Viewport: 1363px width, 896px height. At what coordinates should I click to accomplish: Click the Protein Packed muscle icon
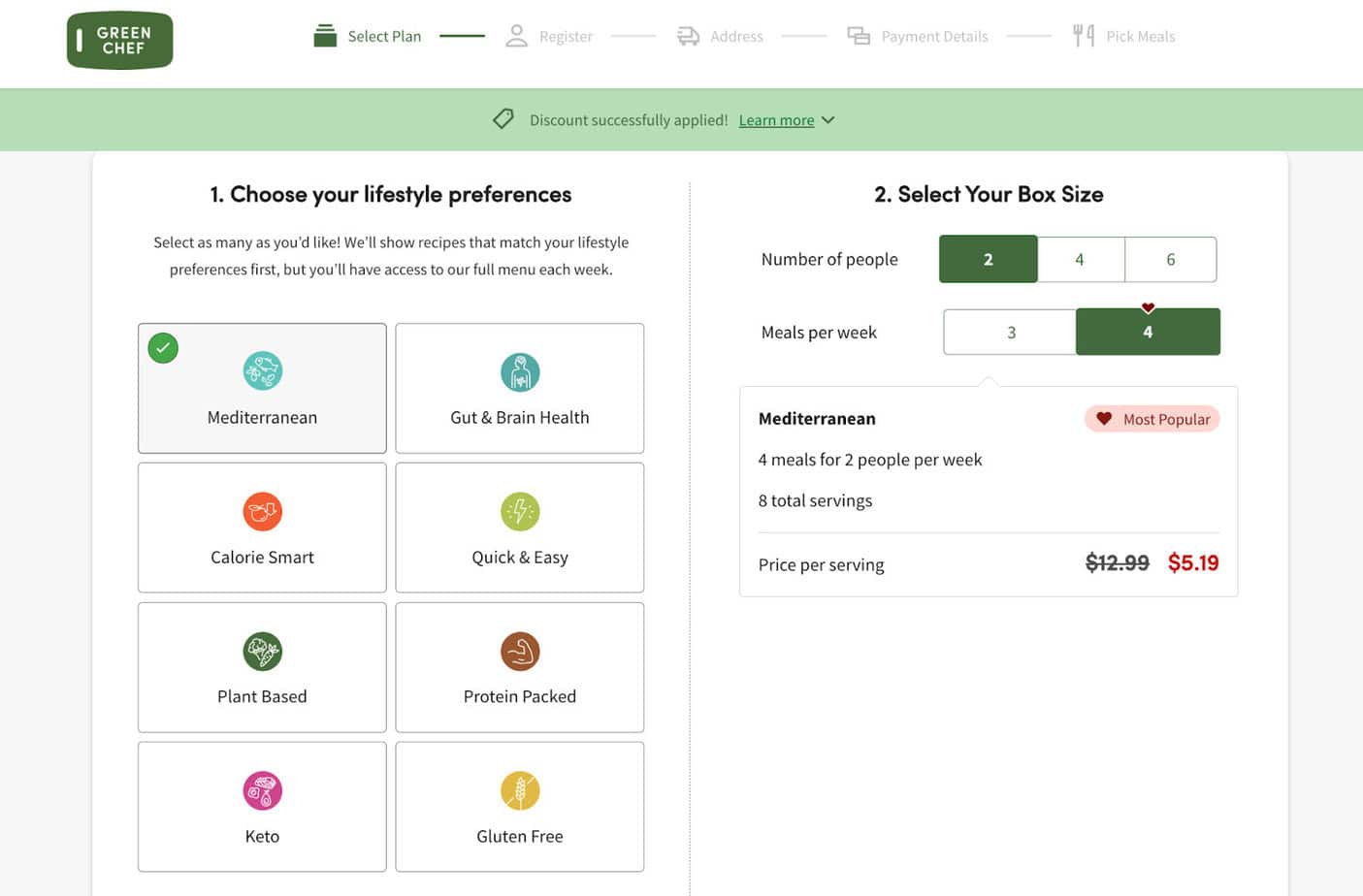pos(520,651)
